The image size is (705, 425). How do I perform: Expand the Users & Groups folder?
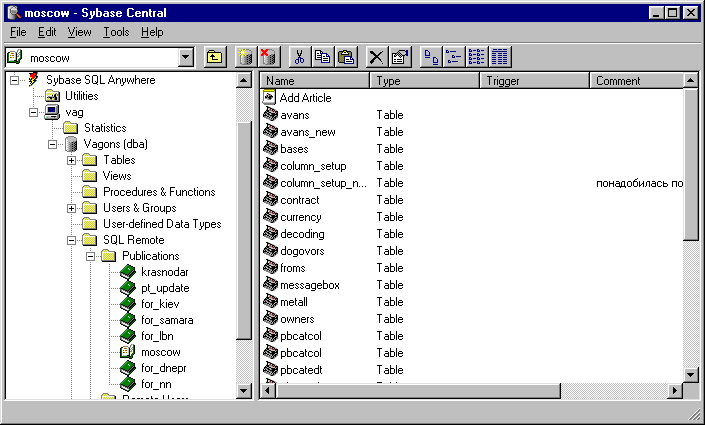[71, 208]
